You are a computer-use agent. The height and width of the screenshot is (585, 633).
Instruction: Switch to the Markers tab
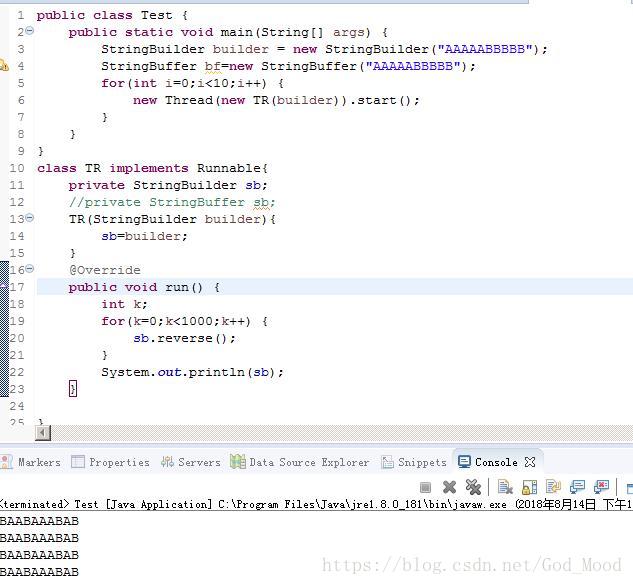click(31, 462)
